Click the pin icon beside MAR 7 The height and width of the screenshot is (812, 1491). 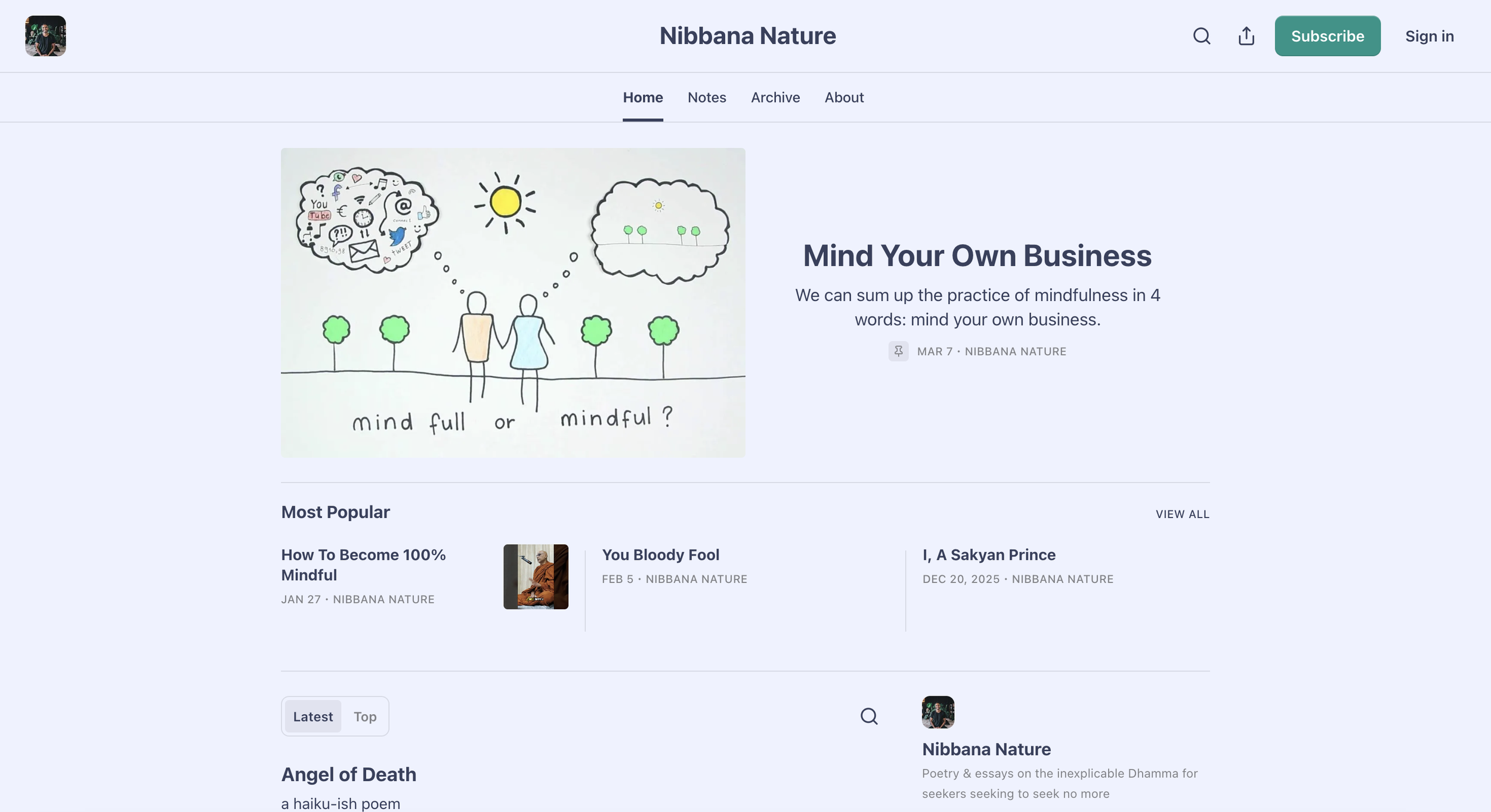[898, 351]
